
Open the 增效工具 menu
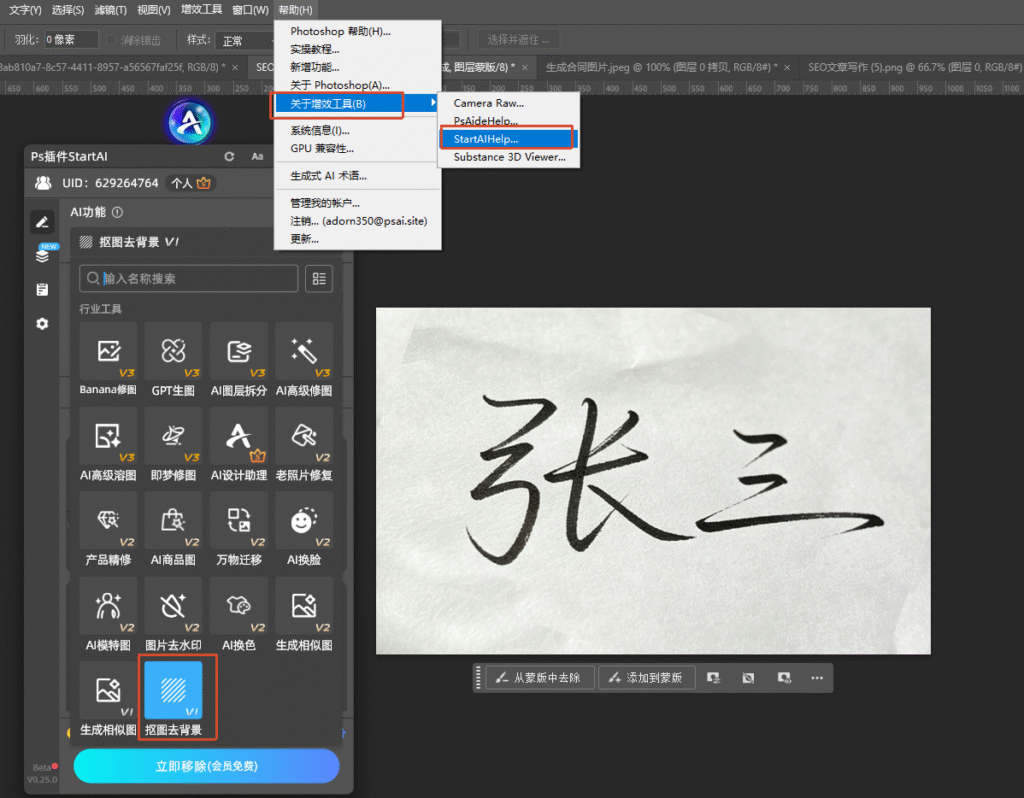(x=201, y=10)
